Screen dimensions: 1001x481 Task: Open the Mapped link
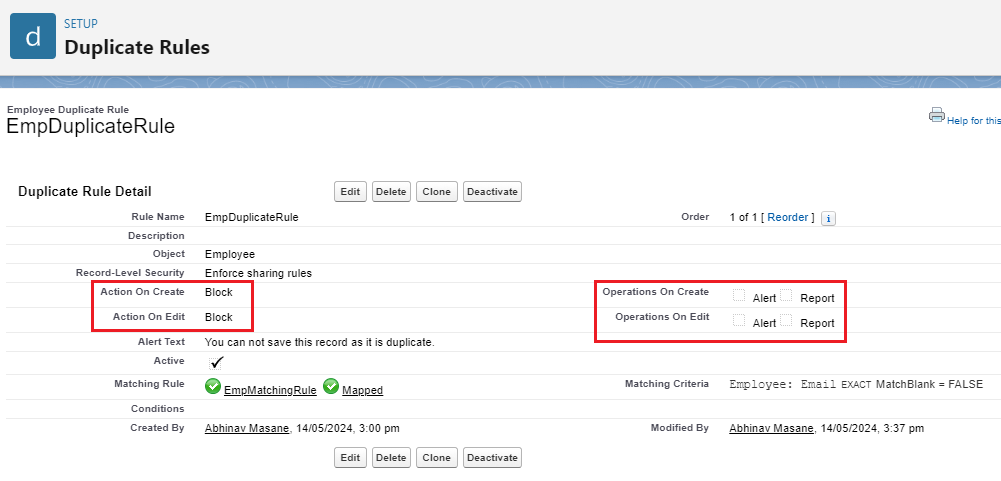click(362, 391)
